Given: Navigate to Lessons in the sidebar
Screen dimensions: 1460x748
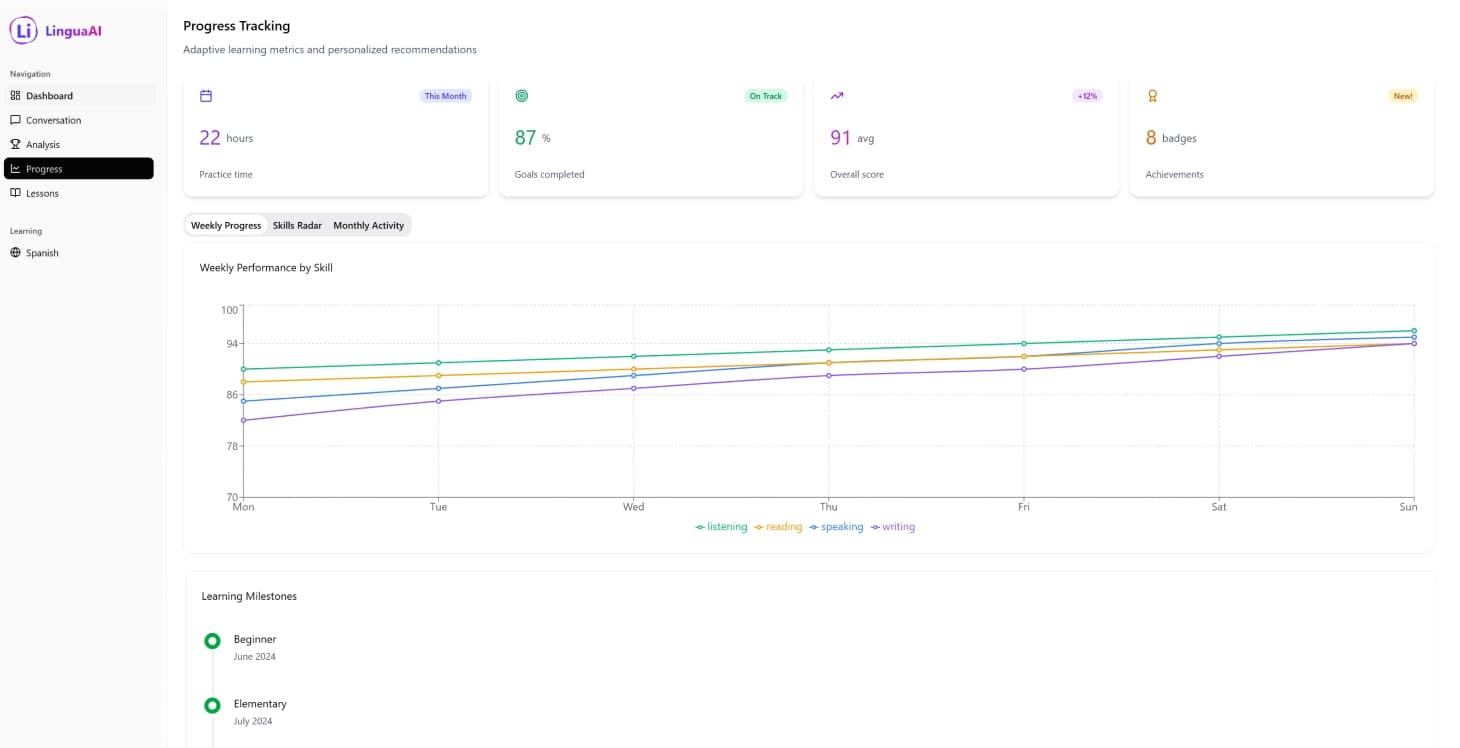Looking at the screenshot, I should (42, 194).
